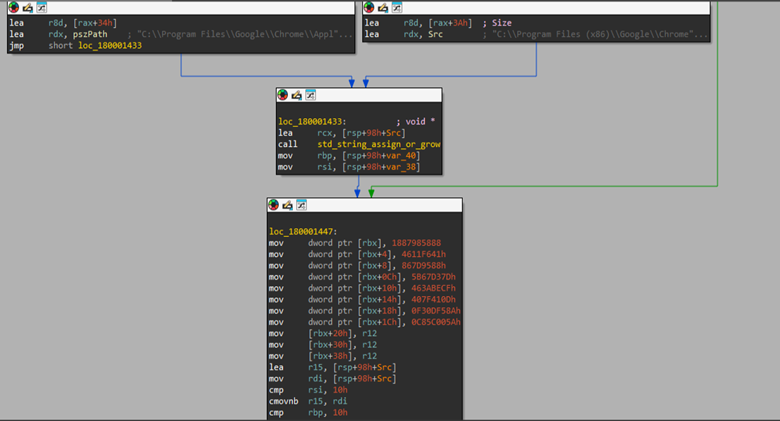This screenshot has width=780, height=421.
Task: Click the edit icon on loc_180001433 node
Action: (x=297, y=95)
